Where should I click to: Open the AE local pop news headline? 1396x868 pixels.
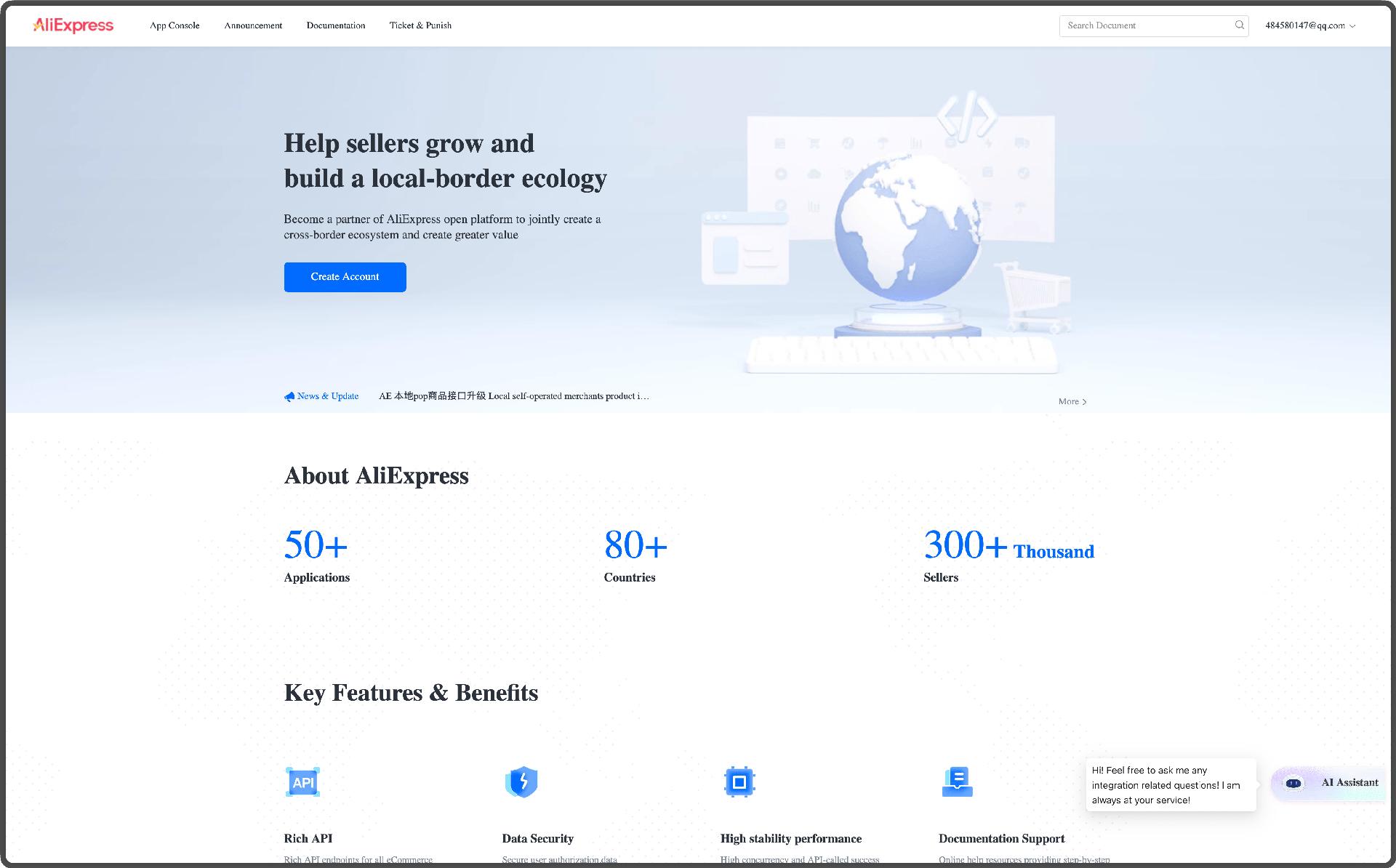pyautogui.click(x=513, y=396)
